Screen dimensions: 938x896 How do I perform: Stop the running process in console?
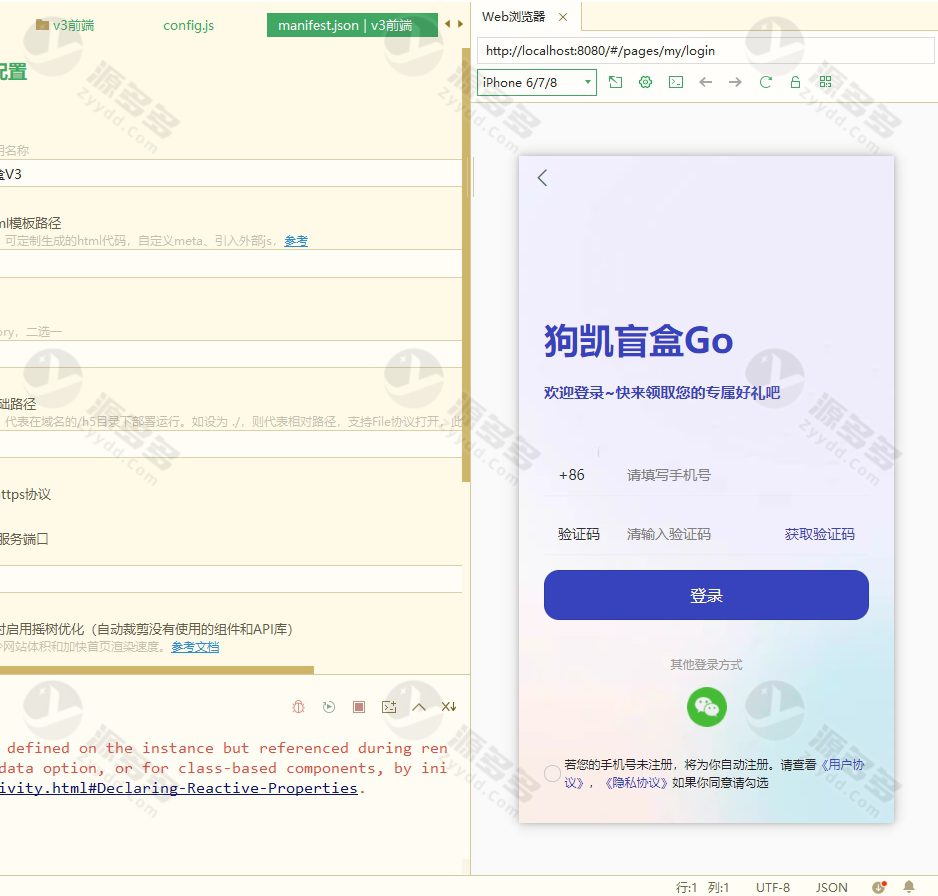[x=359, y=707]
